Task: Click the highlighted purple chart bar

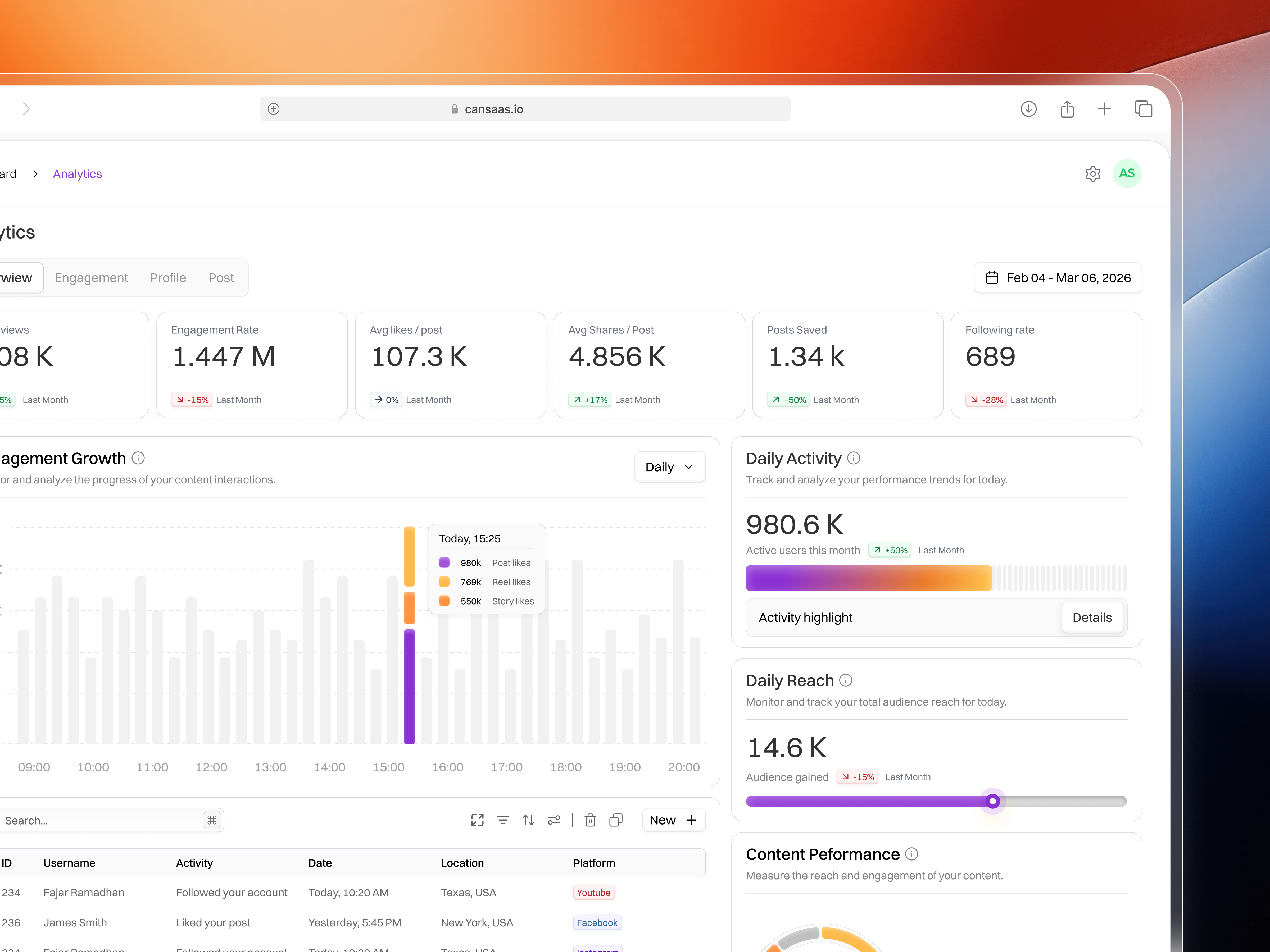Action: pos(409,686)
